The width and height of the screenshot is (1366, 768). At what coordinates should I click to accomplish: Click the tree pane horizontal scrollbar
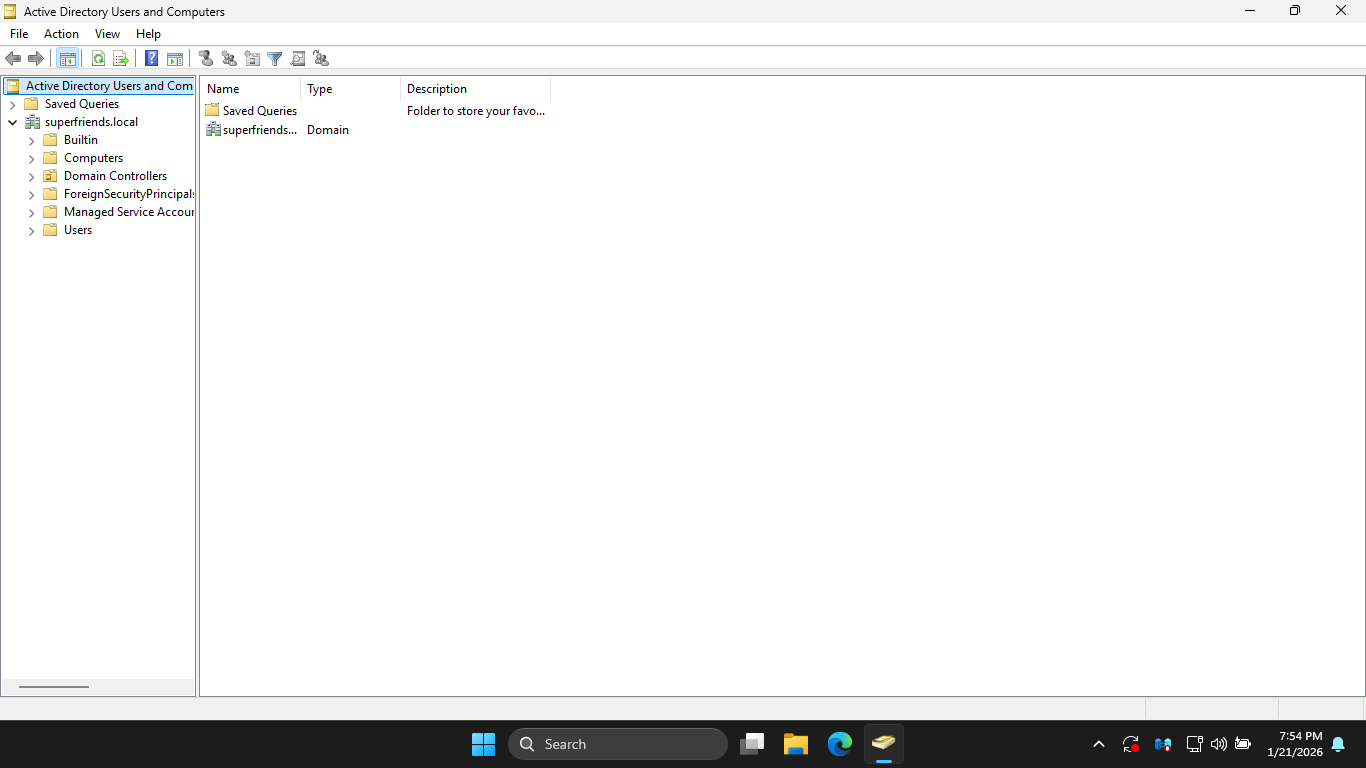coord(54,687)
